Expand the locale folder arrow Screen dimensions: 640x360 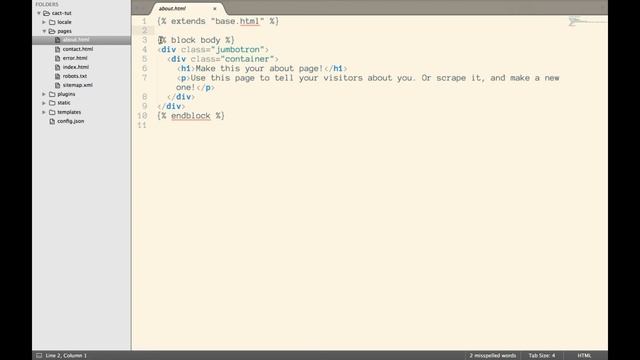pyautogui.click(x=44, y=22)
